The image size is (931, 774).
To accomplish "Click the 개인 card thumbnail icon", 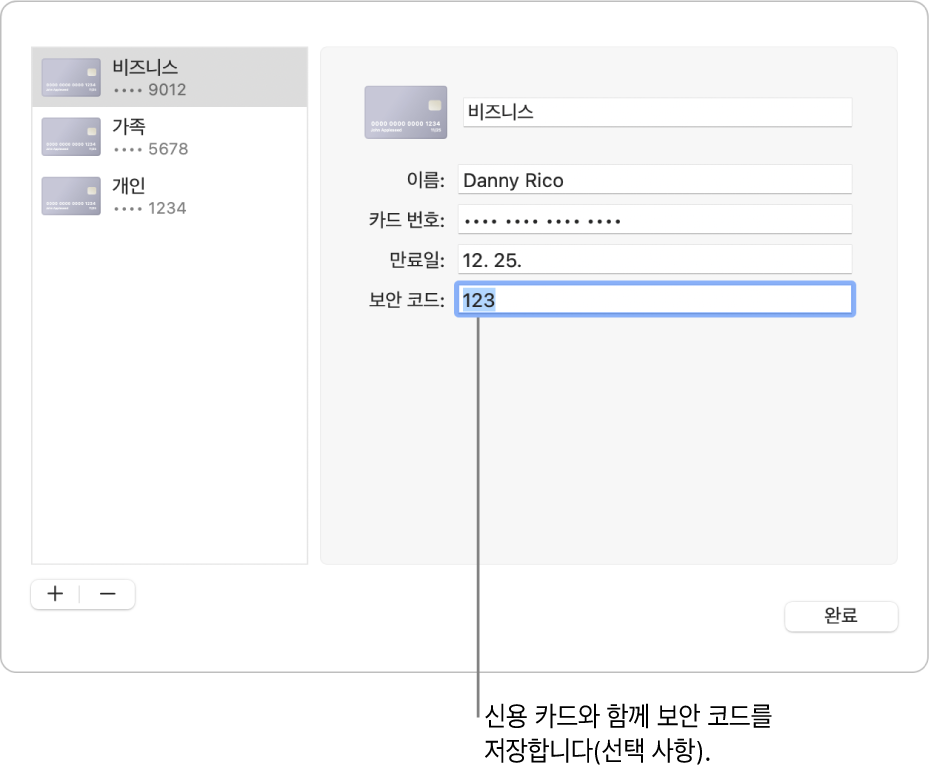I will (71, 196).
